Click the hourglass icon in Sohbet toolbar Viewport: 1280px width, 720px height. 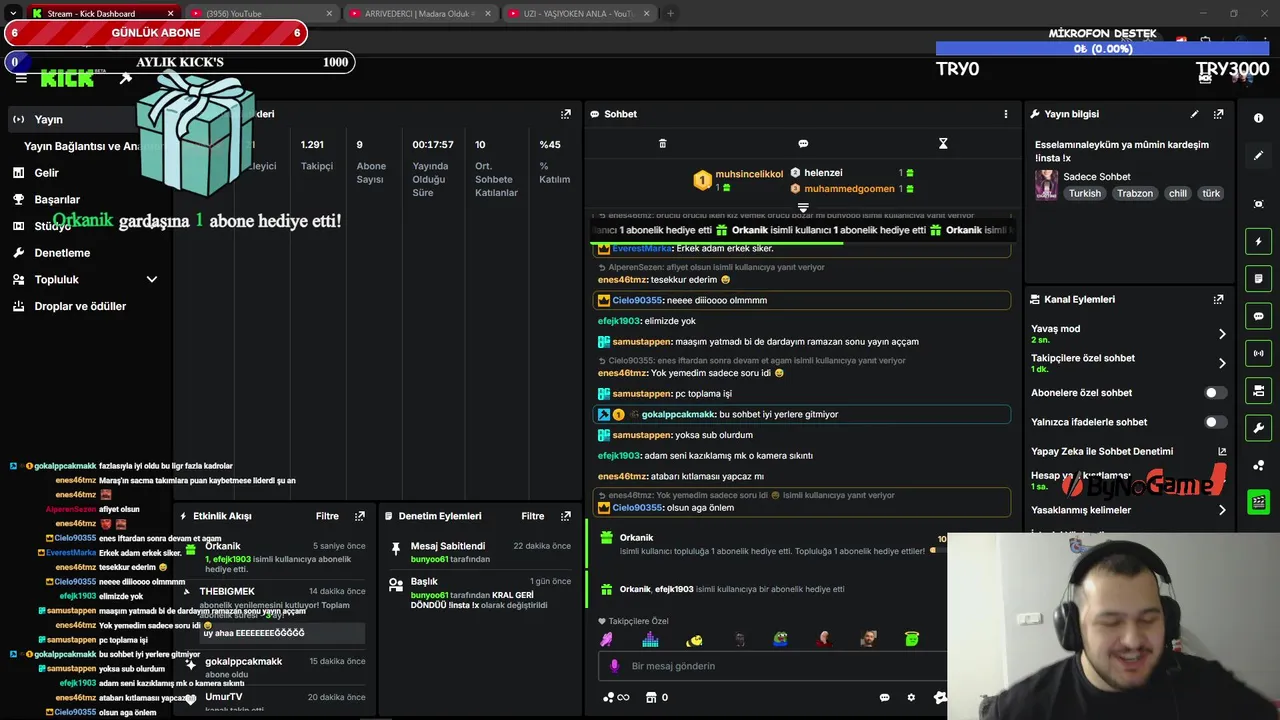coord(943,143)
